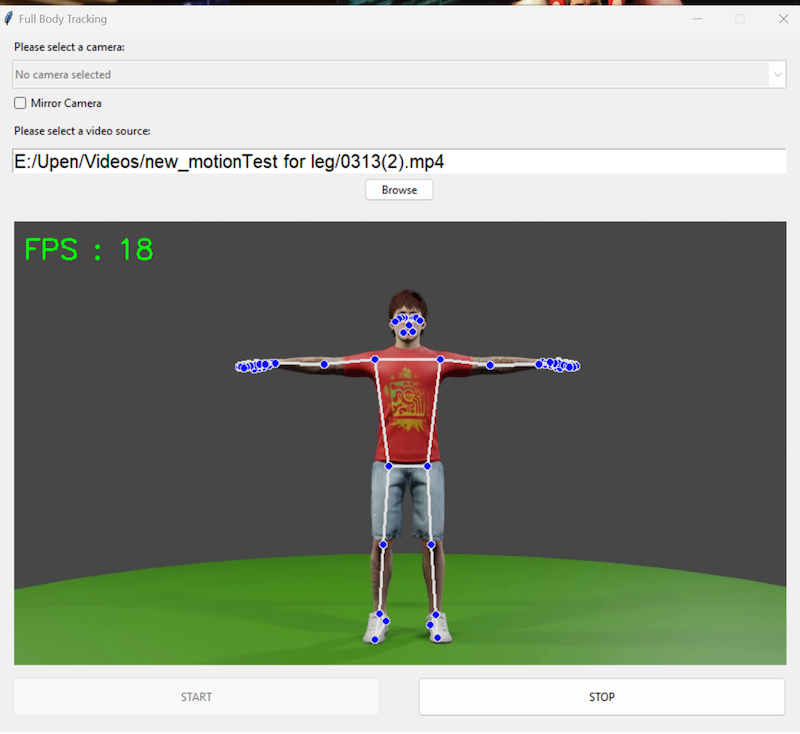Select the 'No camera selected' combo box

(x=398, y=74)
